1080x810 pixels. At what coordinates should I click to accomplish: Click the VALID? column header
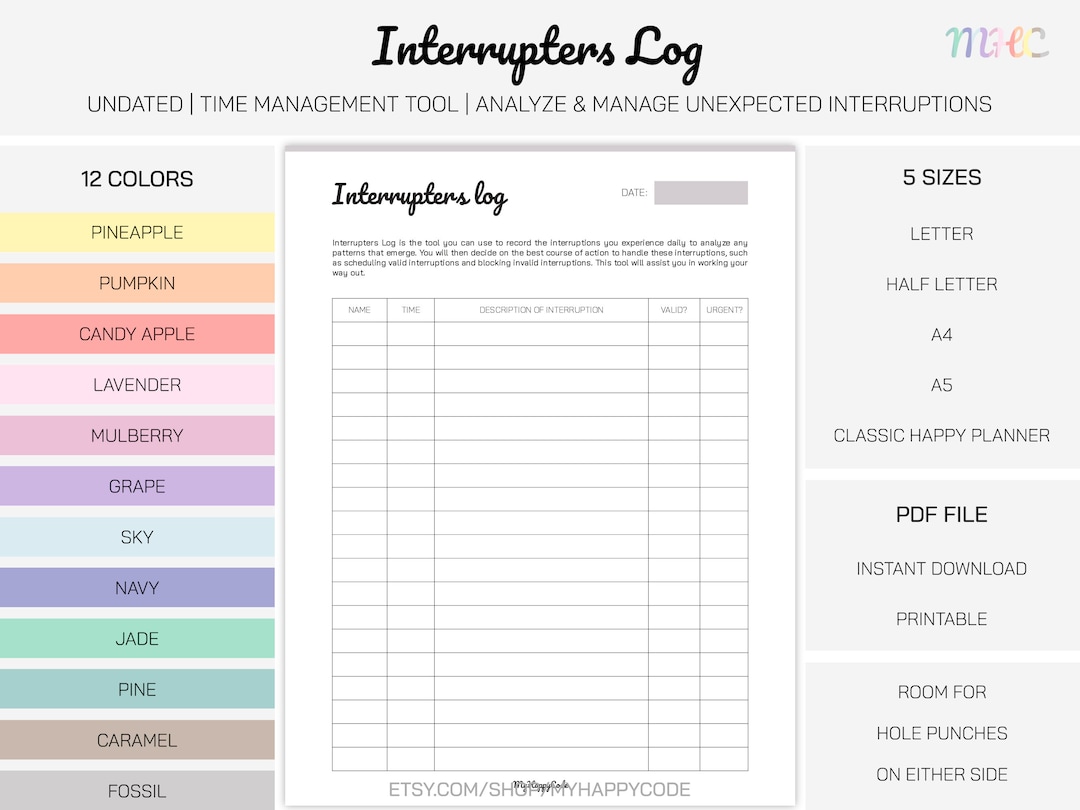point(673,310)
